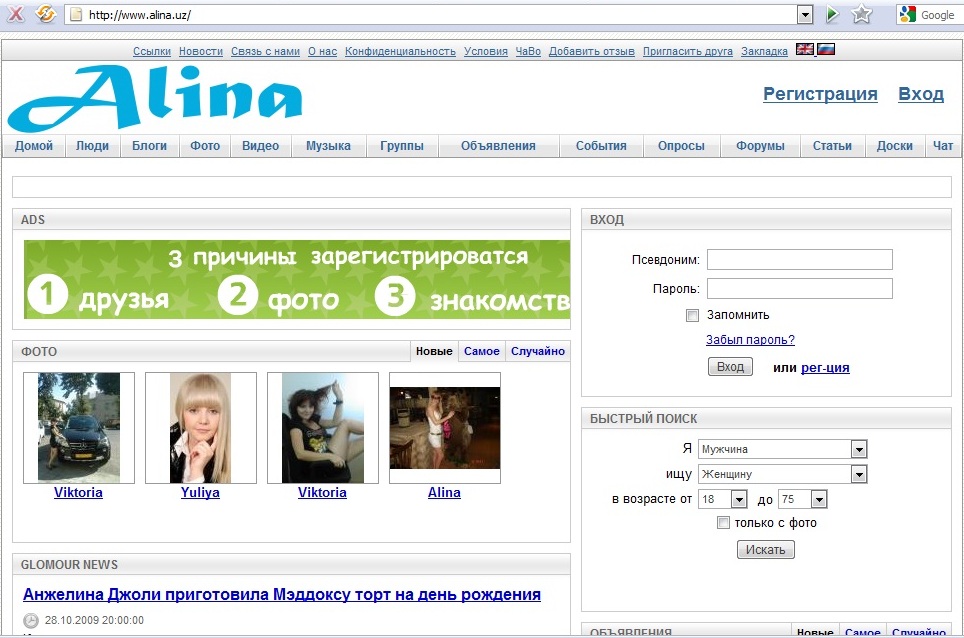Click the Google search engine icon
Screen dimensions: 964x638
coord(907,14)
